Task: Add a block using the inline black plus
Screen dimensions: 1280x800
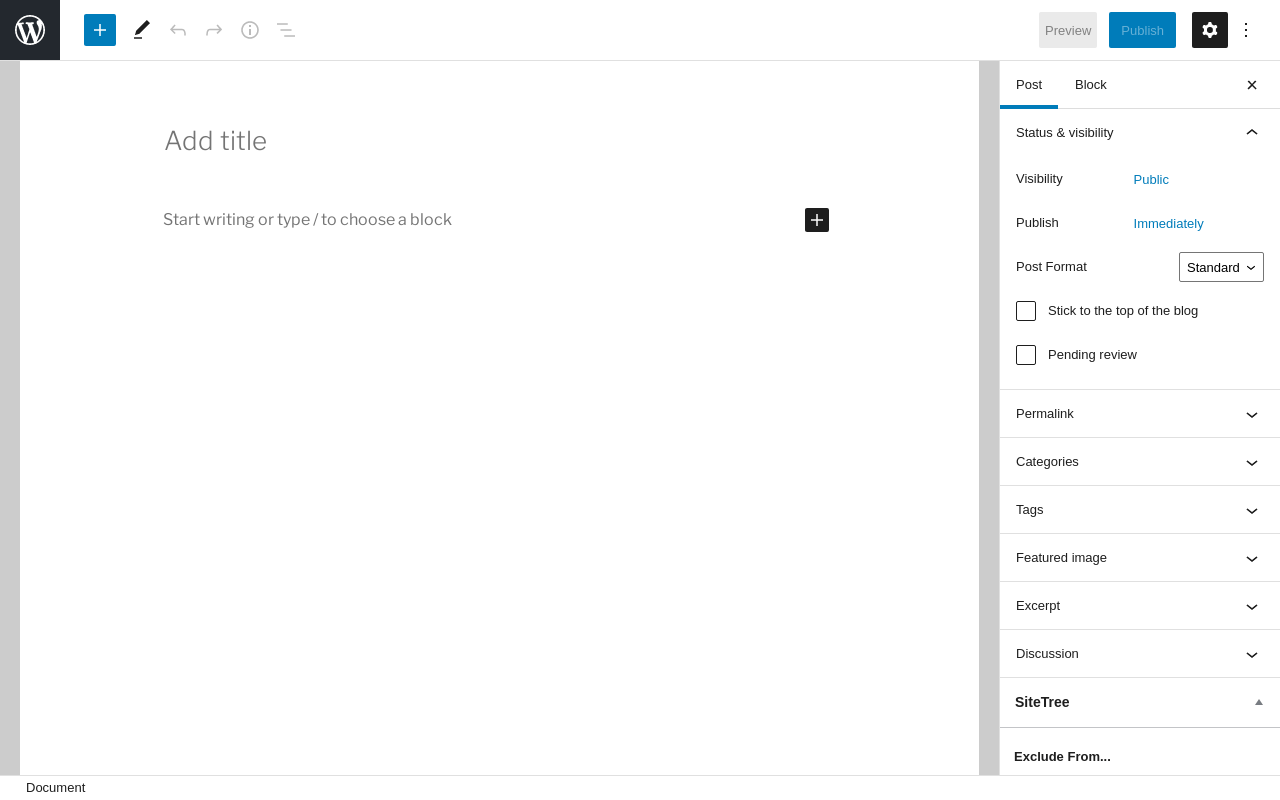Action: (x=817, y=220)
